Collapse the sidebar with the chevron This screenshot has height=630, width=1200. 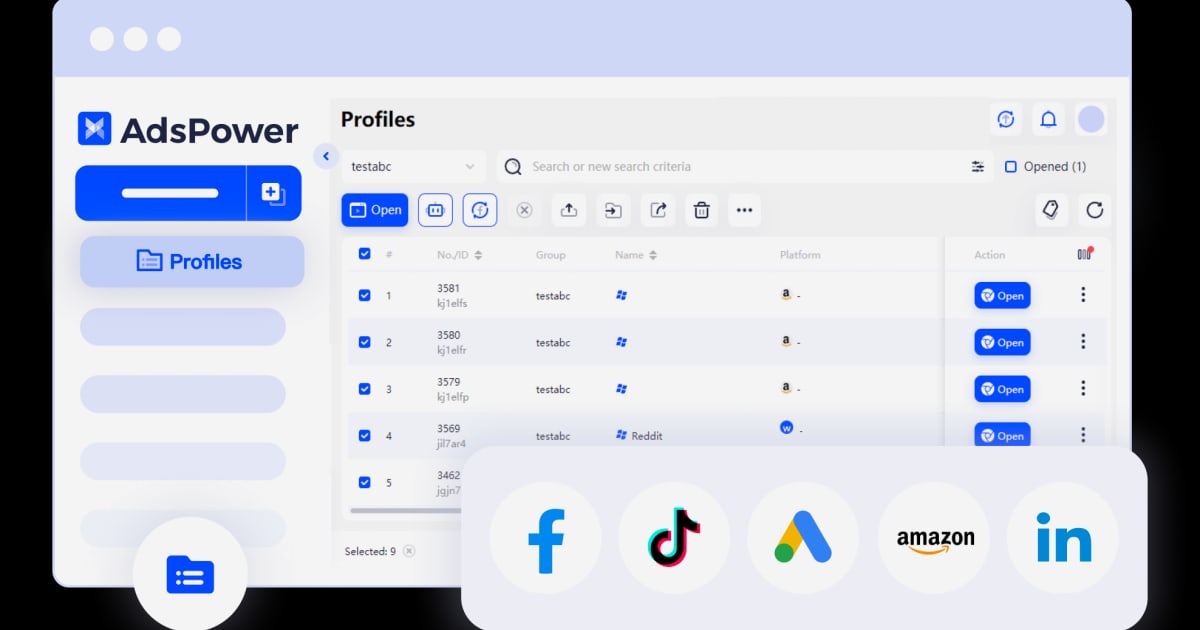[x=325, y=156]
